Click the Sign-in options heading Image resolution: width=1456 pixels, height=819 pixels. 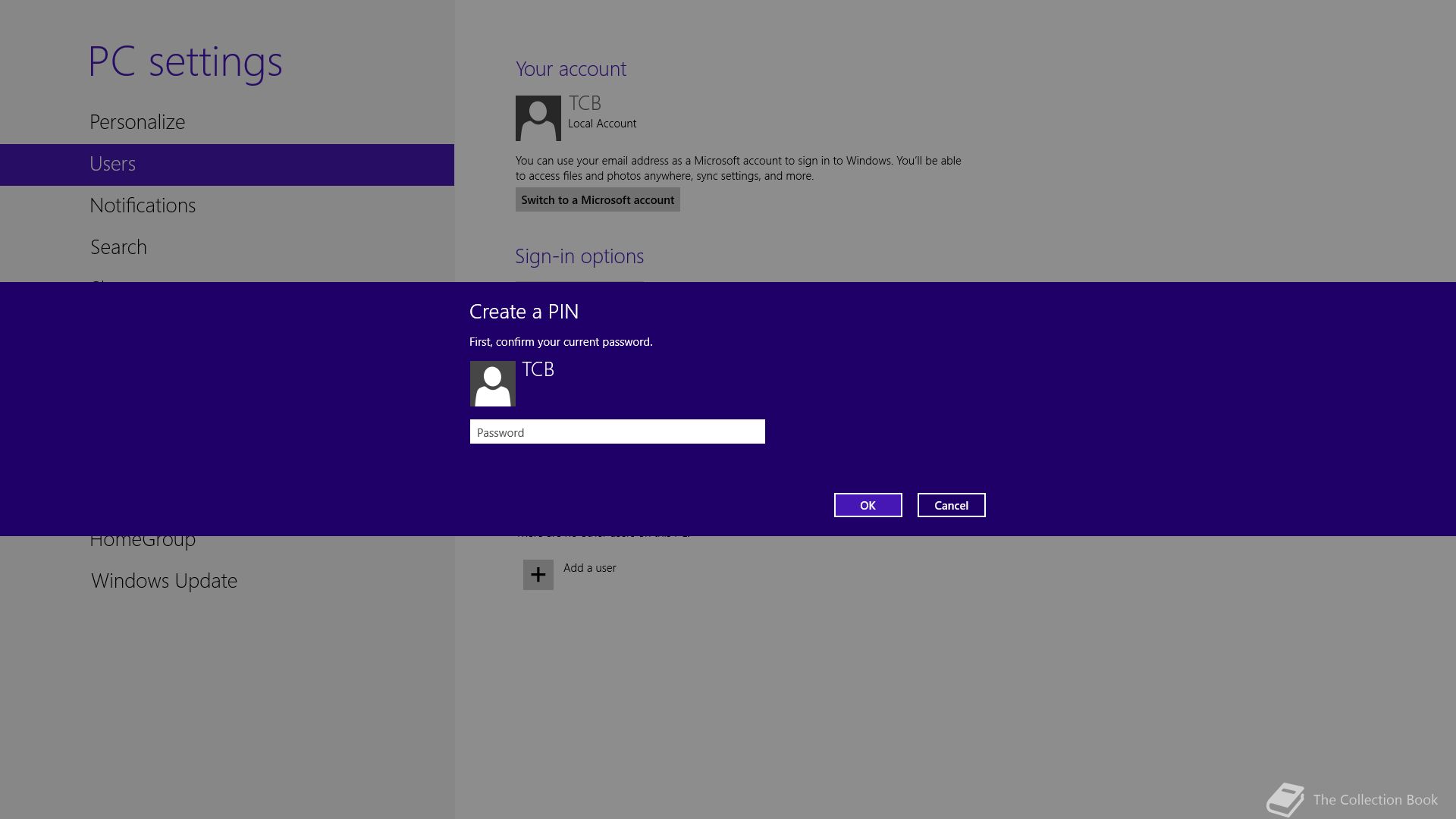(x=579, y=256)
